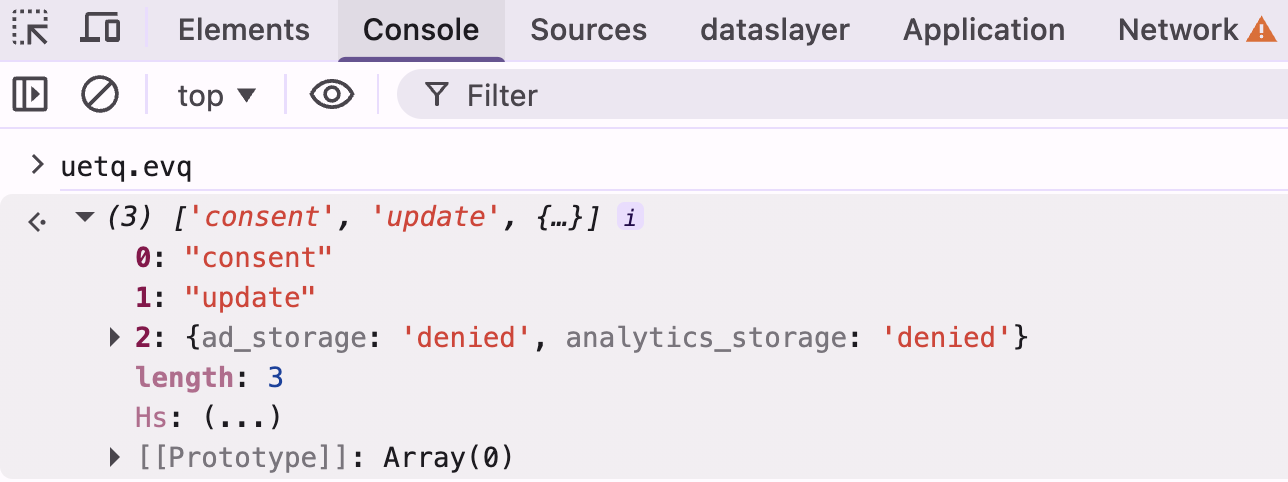Screen dimensions: 1288x482
Task: Expand index 2 object with ad_storage
Action: [115, 338]
